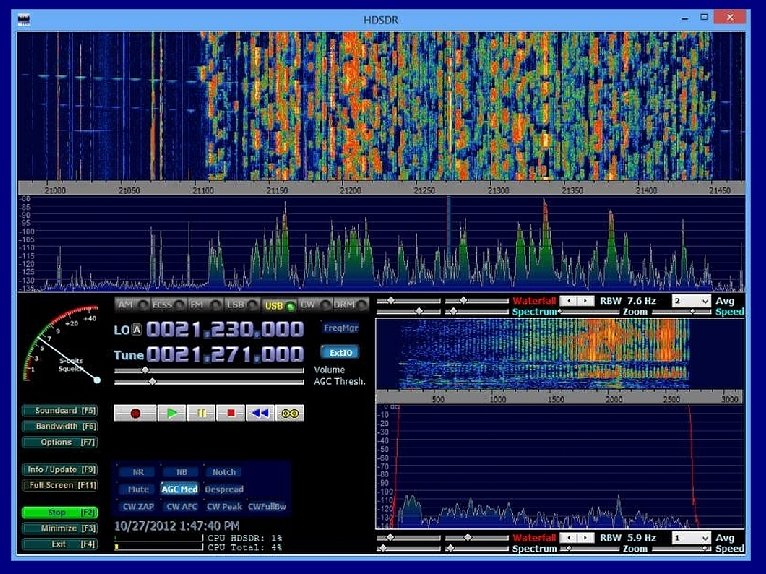Click the upper Waterfall label's first slider
Image resolution: width=766 pixels, height=574 pixels.
(391, 301)
